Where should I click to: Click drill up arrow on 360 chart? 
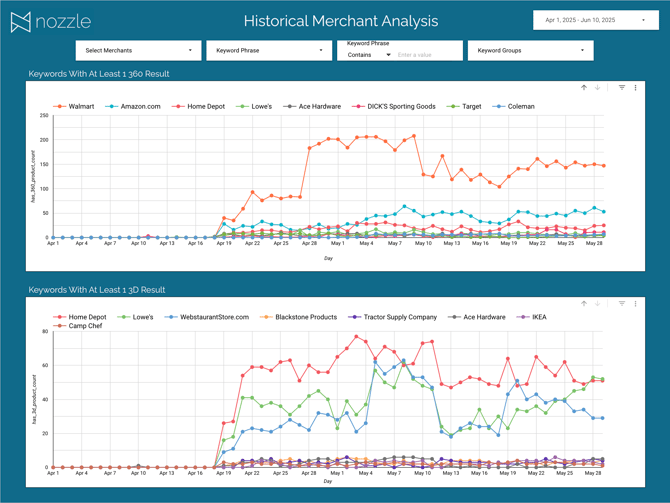[x=584, y=88]
